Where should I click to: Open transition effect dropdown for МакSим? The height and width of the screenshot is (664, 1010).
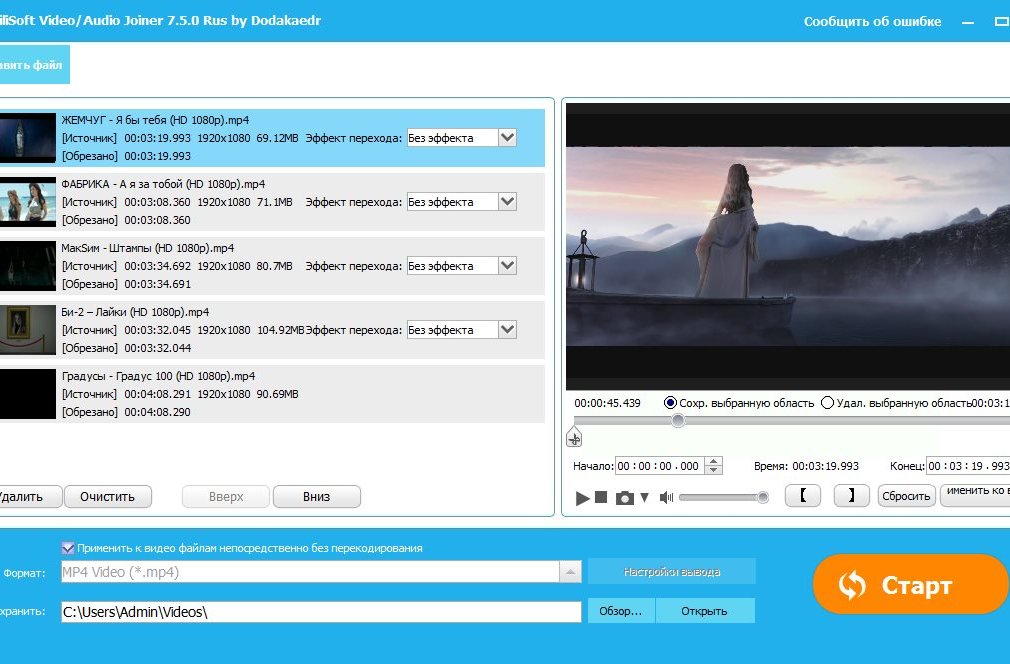[x=508, y=266]
